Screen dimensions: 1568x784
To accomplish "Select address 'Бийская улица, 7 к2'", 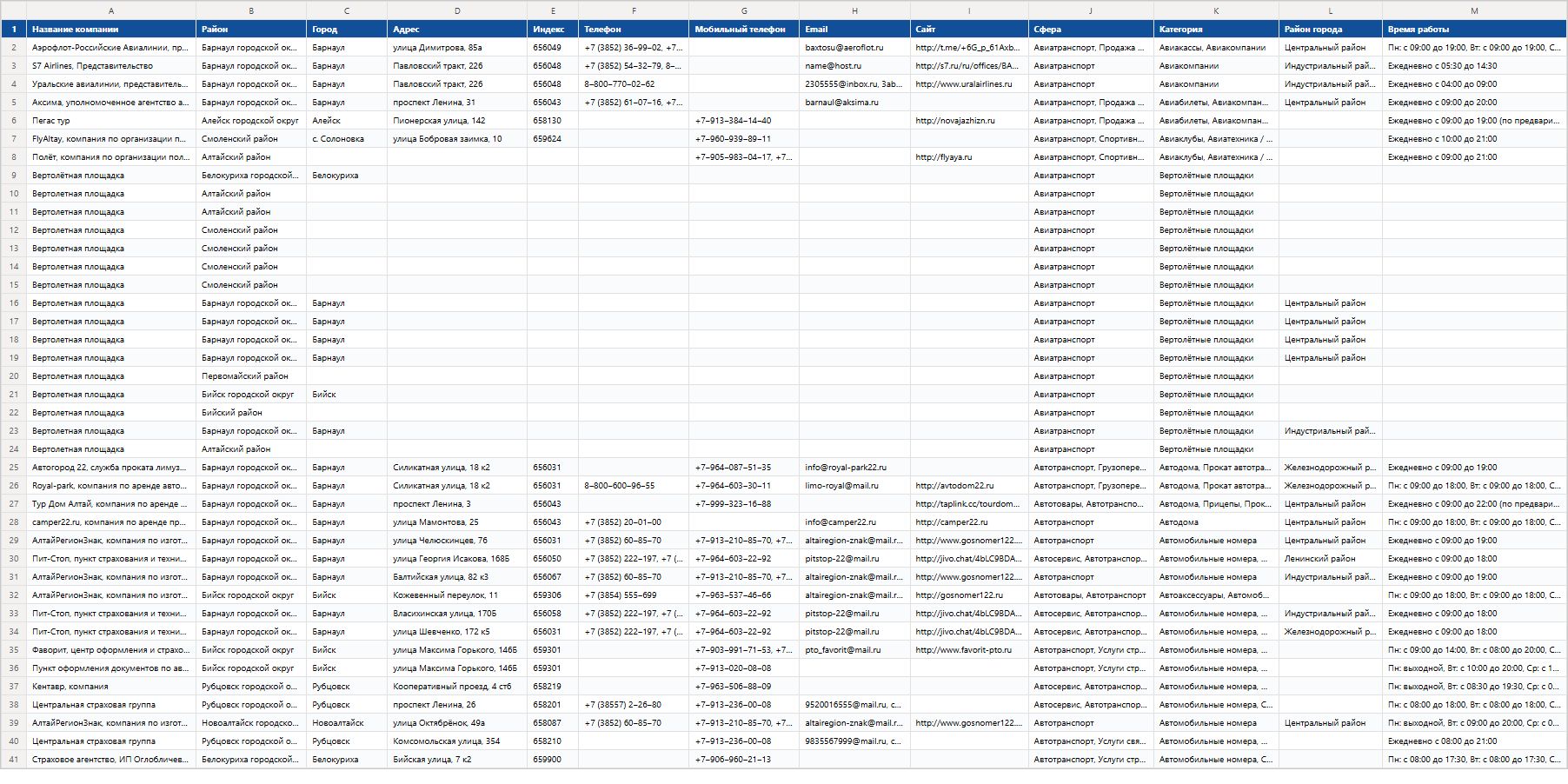I will click(457, 760).
